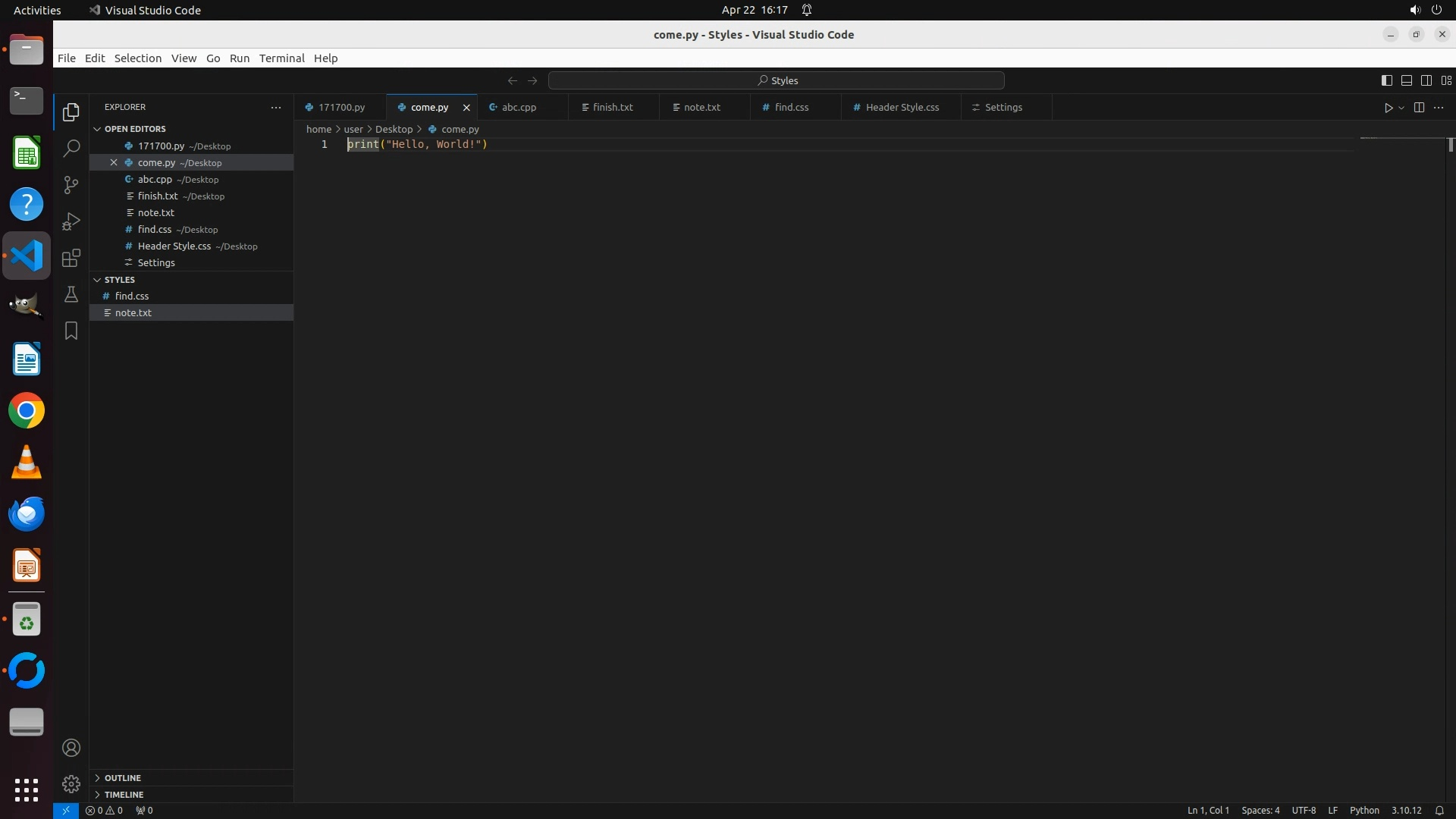Click the Styles command center search box
This screenshot has width=1456, height=819.
[776, 80]
